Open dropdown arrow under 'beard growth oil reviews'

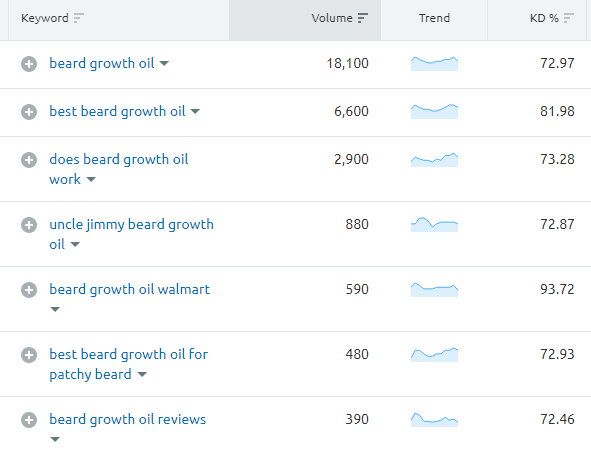pyautogui.click(x=55, y=440)
